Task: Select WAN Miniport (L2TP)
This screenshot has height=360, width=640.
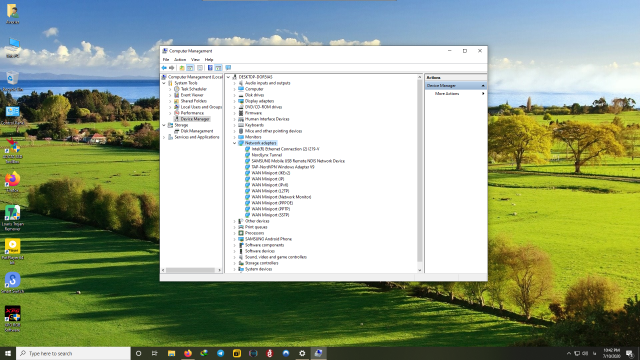Action: (x=270, y=191)
